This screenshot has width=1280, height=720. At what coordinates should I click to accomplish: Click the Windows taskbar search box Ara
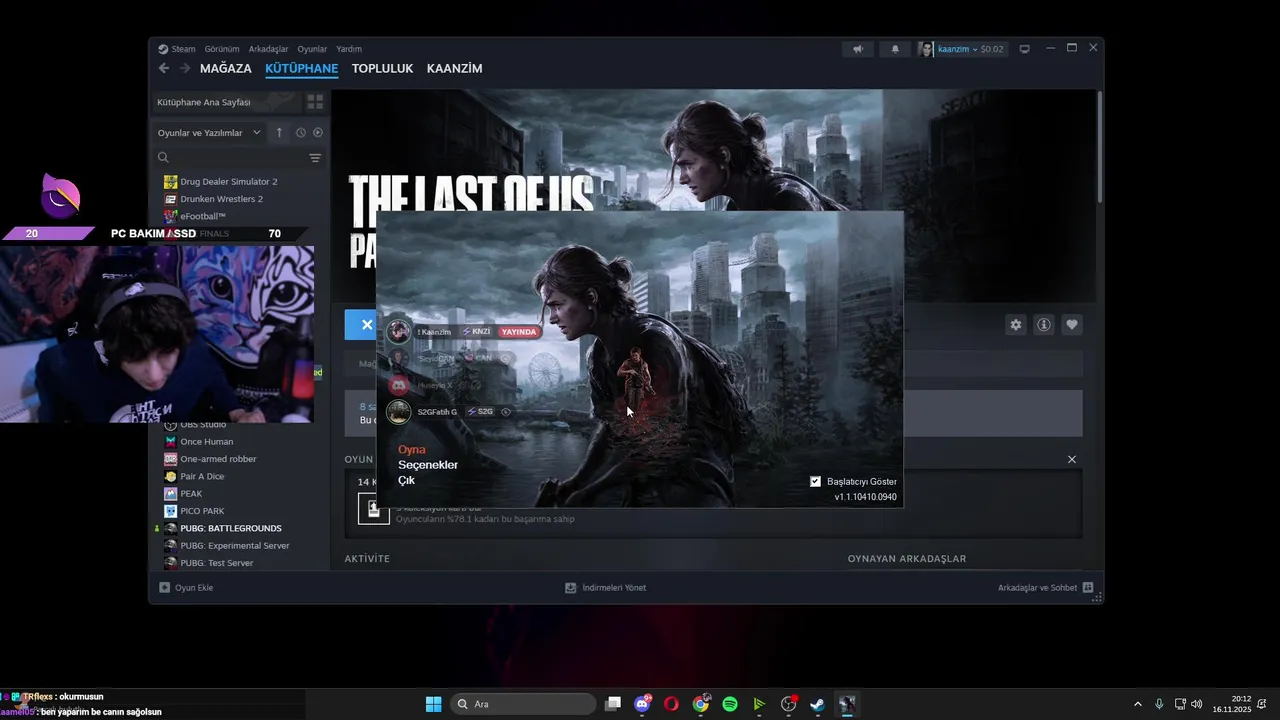point(522,704)
